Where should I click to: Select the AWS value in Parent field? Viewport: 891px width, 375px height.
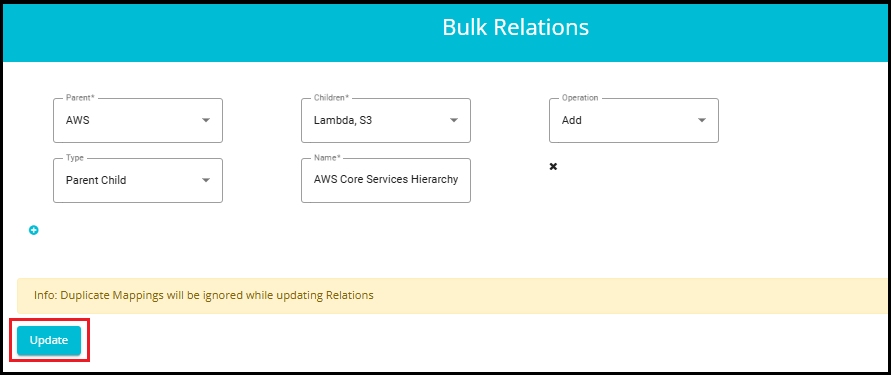point(77,120)
